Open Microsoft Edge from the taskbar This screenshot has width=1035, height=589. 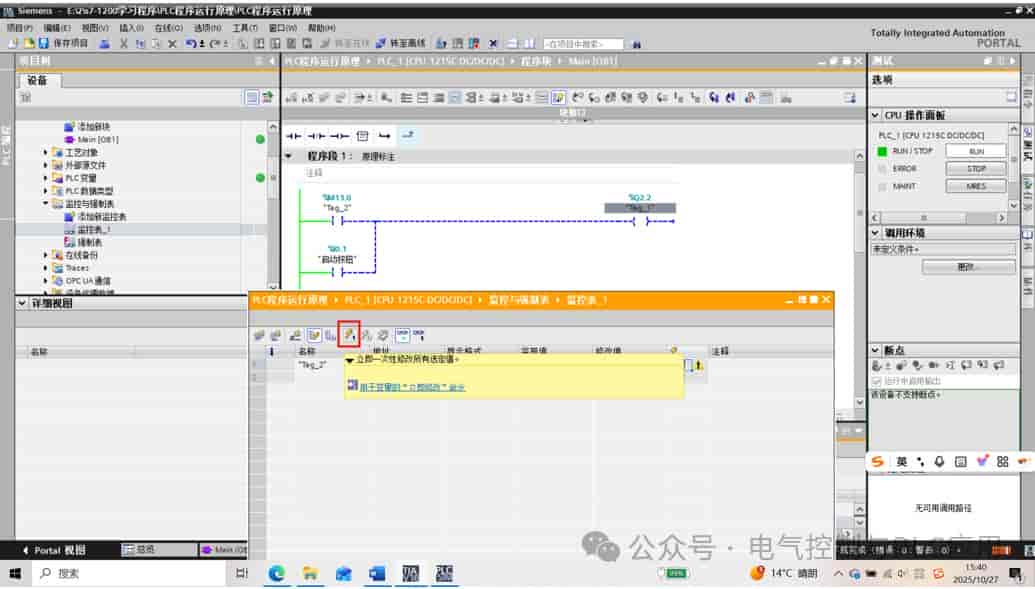[276, 573]
